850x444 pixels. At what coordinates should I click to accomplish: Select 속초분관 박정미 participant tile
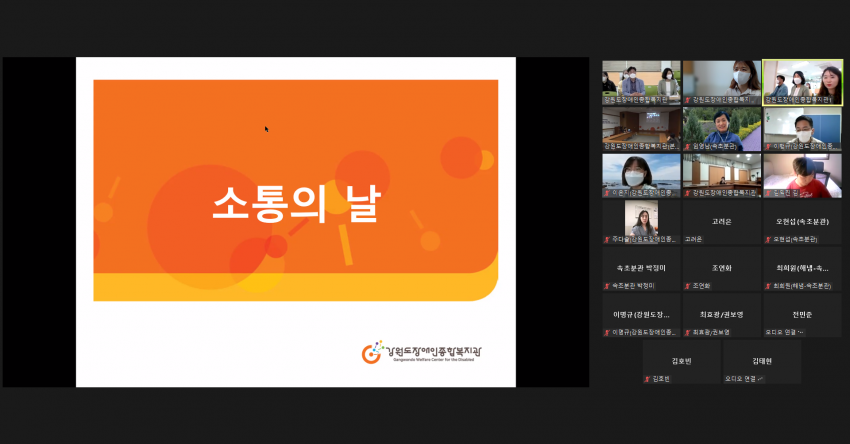pyautogui.click(x=641, y=268)
